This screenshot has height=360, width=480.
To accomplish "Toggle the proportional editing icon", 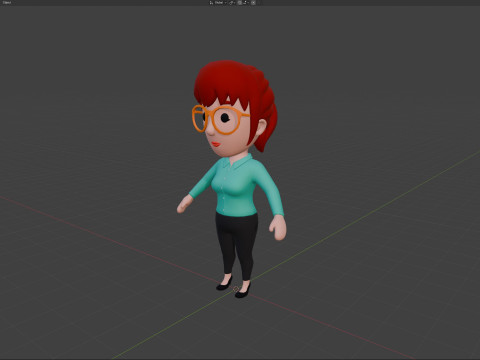I will click(x=253, y=2).
